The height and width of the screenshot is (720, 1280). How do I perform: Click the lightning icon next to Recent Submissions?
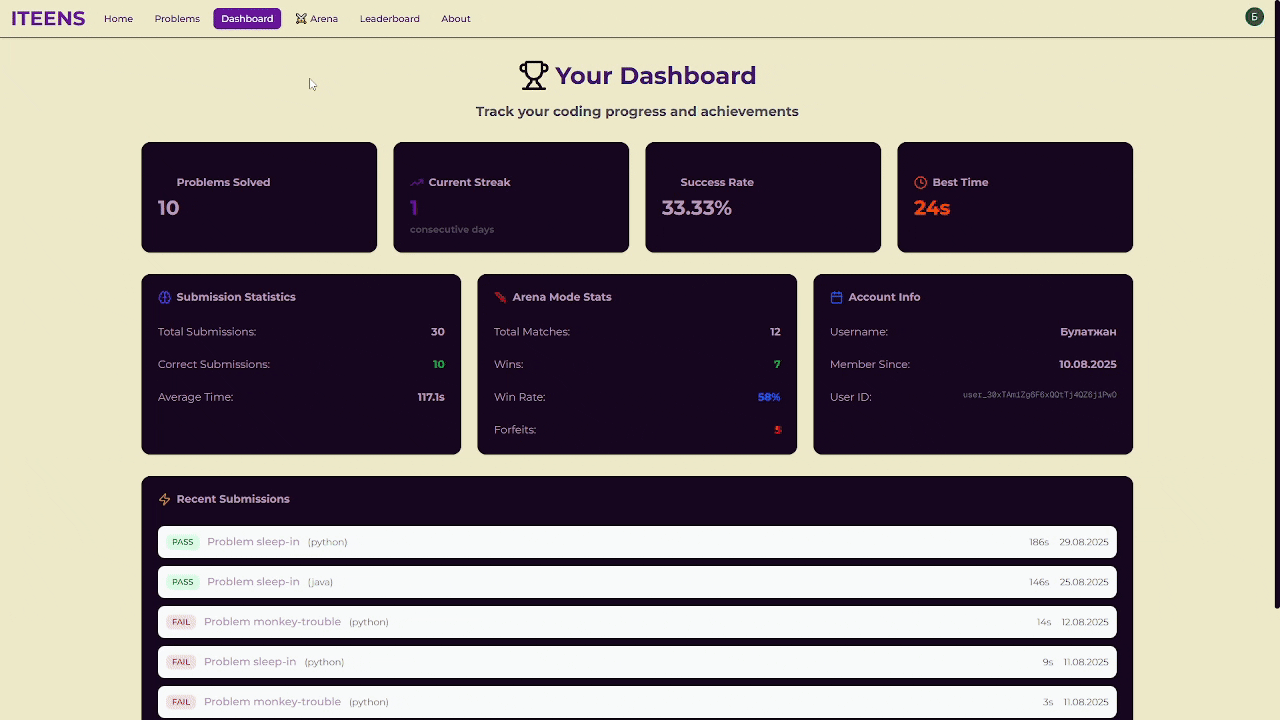[x=163, y=498]
